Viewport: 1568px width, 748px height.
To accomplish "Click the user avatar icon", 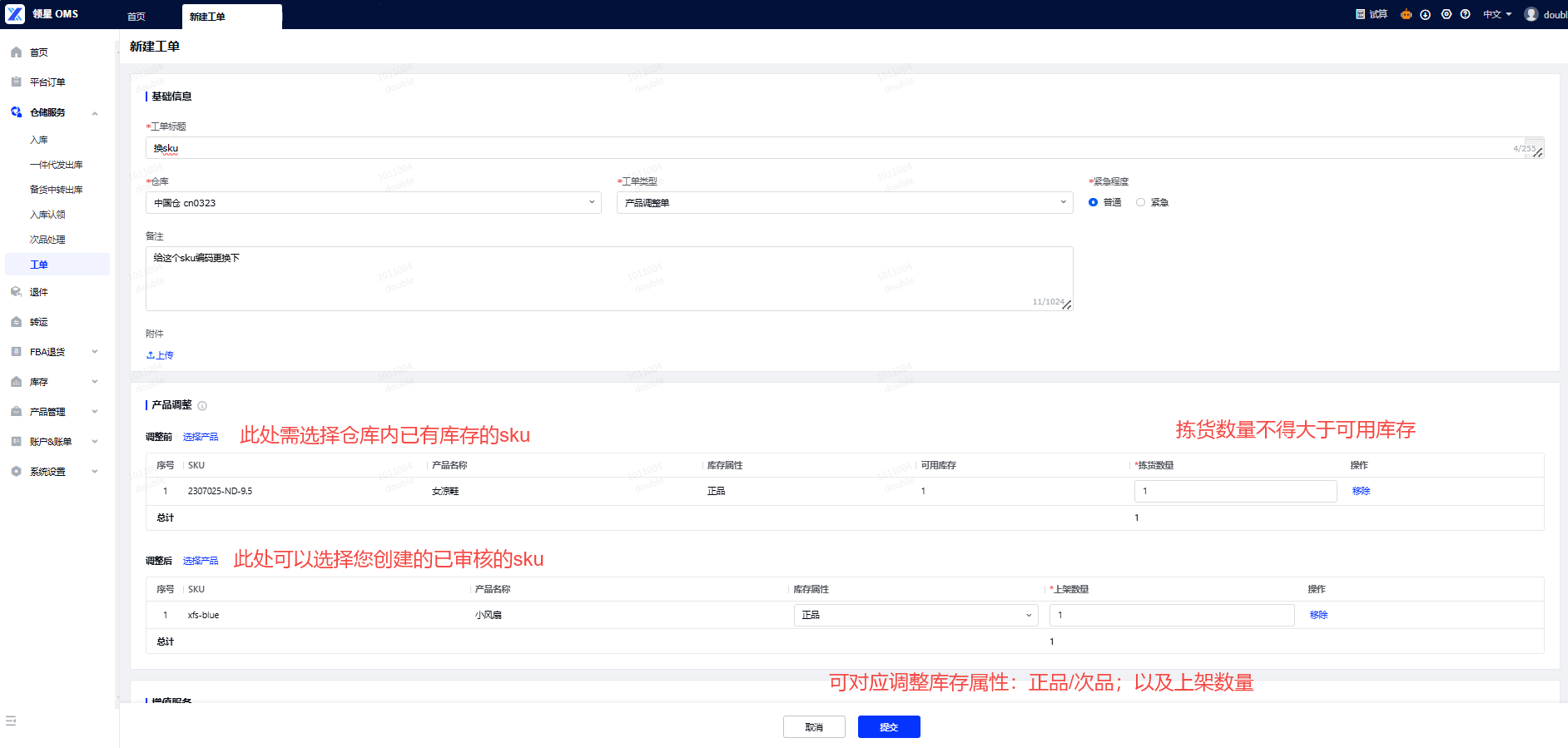I will [x=1531, y=14].
